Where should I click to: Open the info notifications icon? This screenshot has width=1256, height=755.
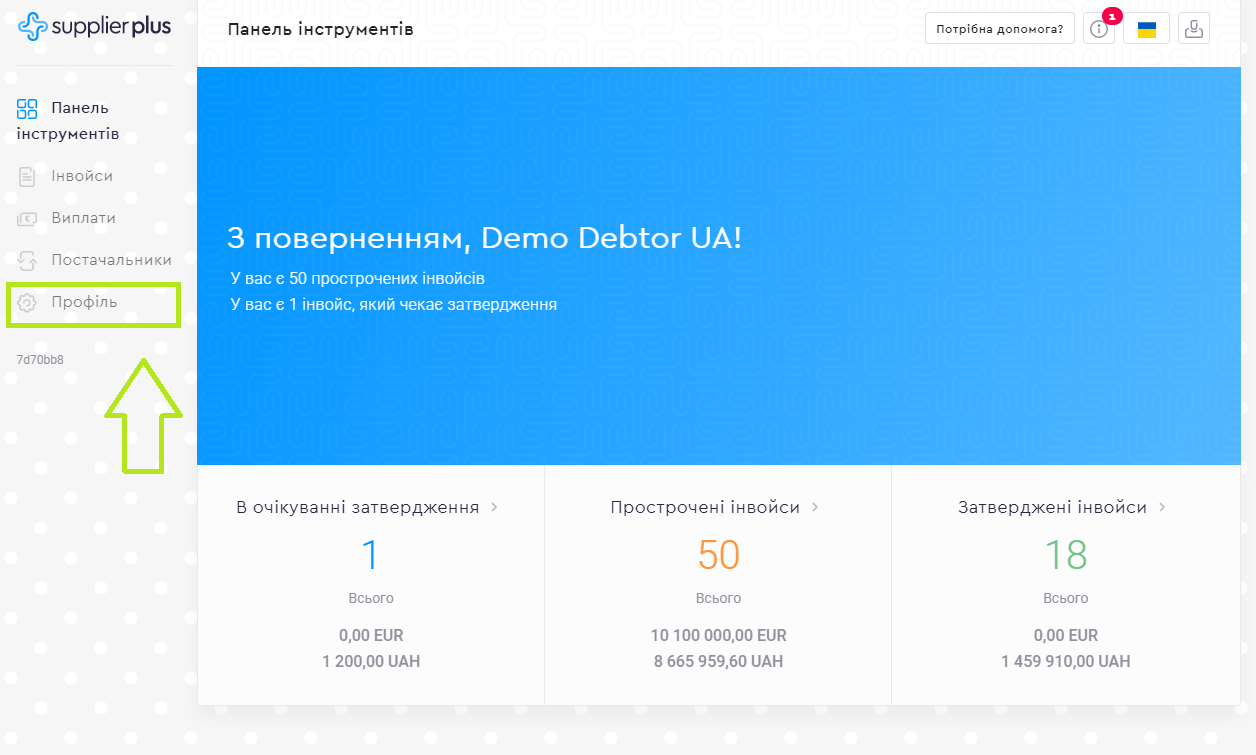(1099, 29)
